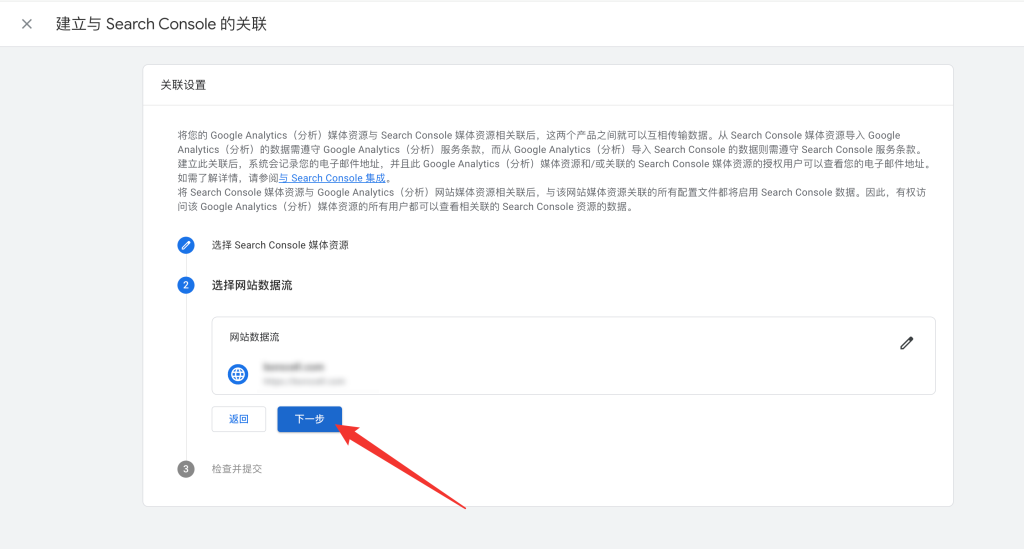Open the 与 Search Console 集成 link
Viewport: 1024px width, 549px height.
point(332,178)
